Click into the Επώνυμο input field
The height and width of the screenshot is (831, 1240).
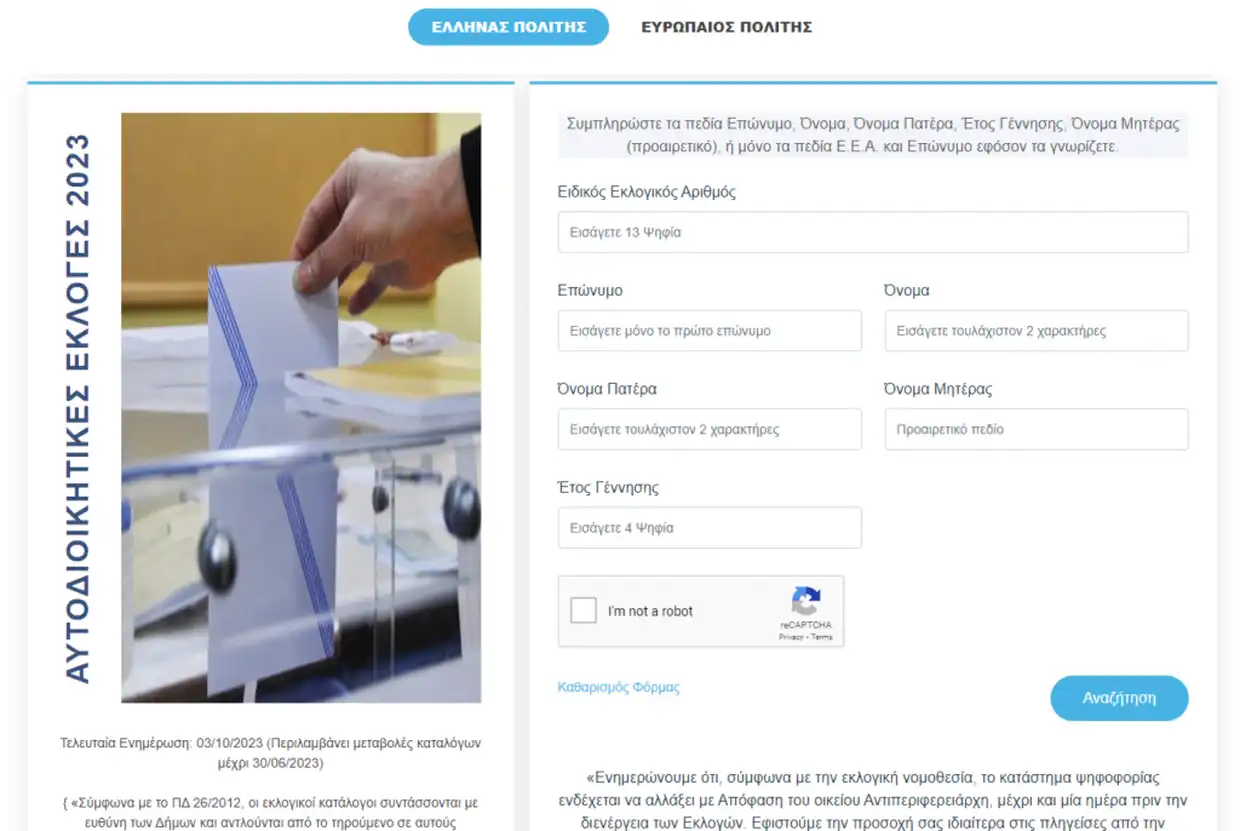tap(709, 330)
